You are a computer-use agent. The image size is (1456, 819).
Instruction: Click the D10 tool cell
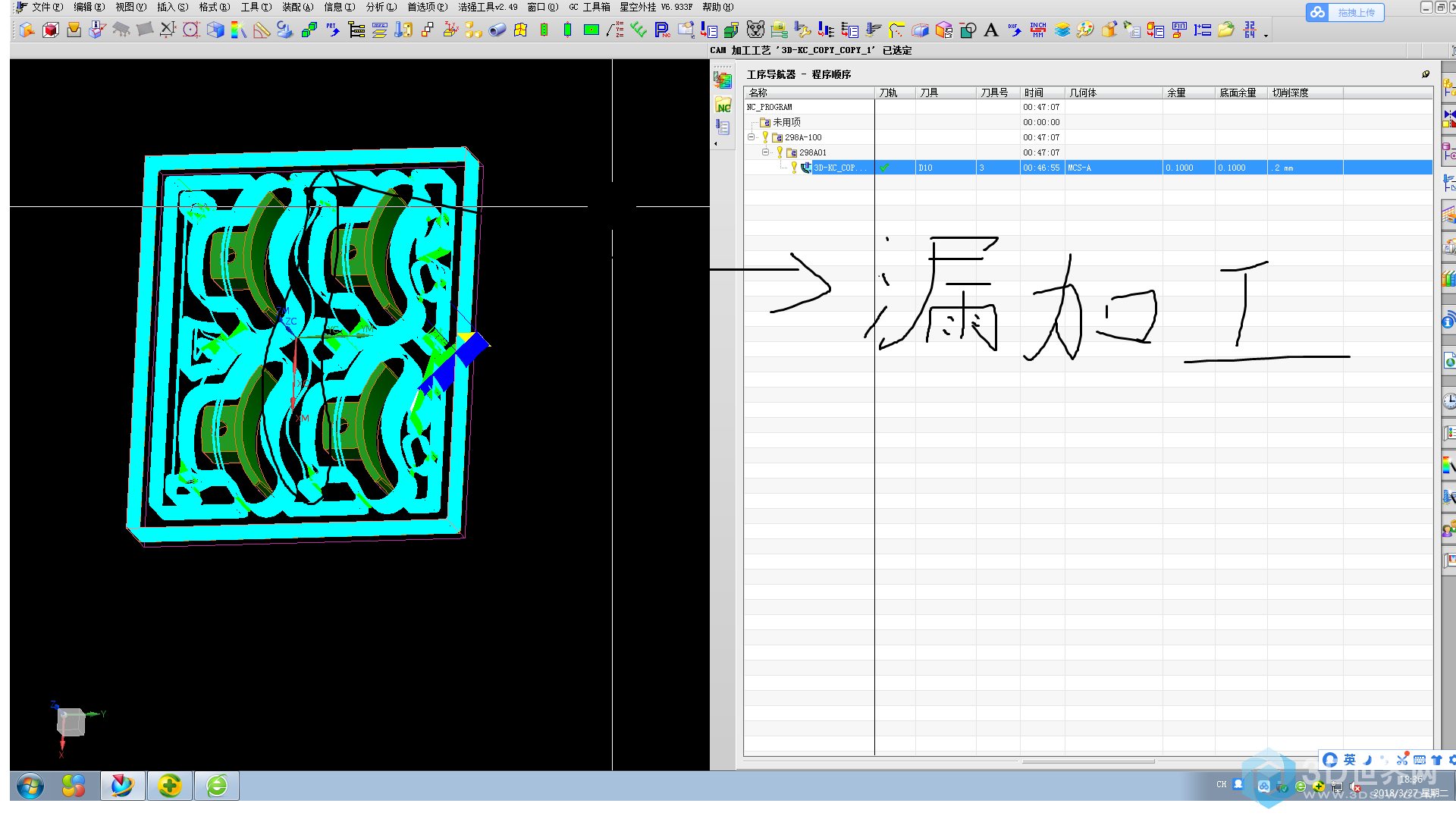pyautogui.click(x=946, y=168)
